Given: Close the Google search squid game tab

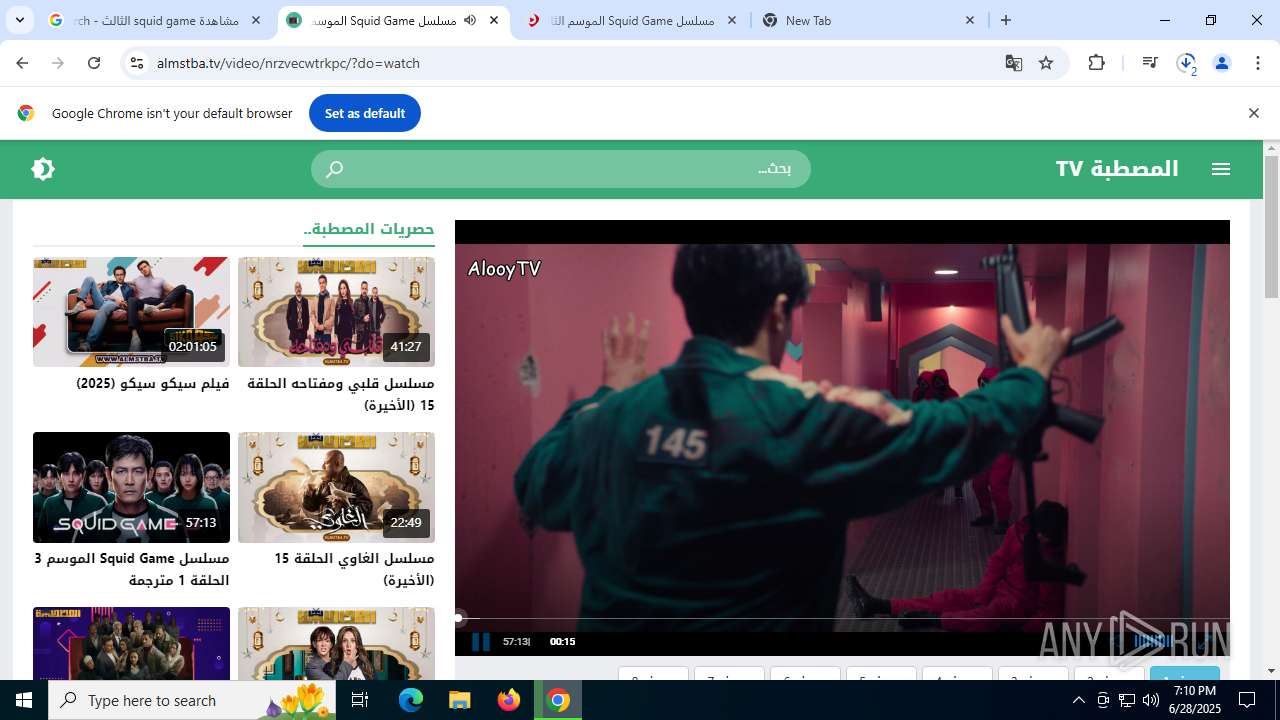Looking at the screenshot, I should coord(256,20).
